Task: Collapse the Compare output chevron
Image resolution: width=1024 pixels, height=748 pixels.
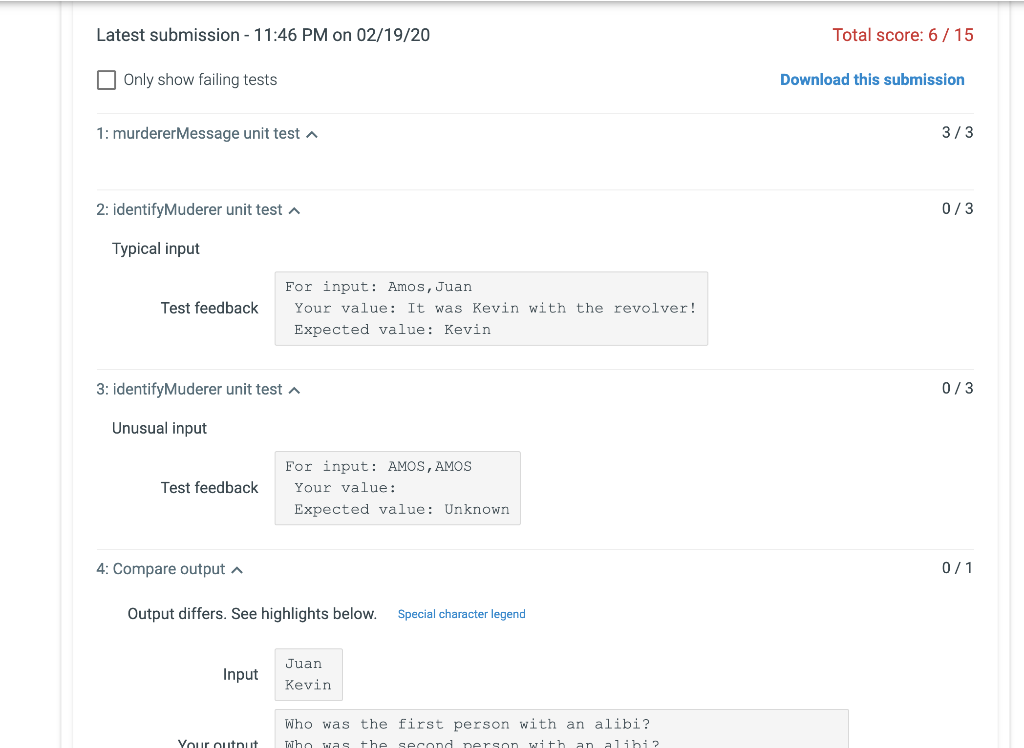Action: [x=237, y=570]
